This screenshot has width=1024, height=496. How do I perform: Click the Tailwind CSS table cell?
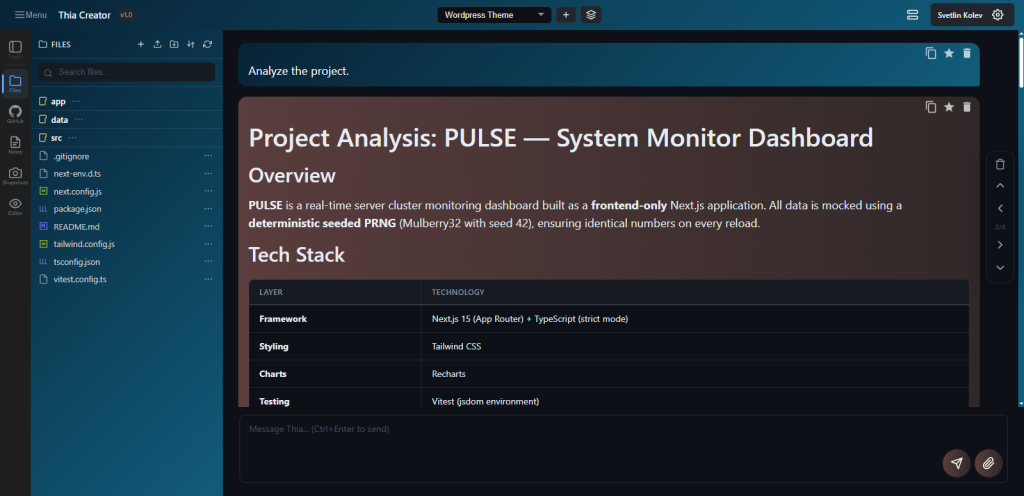[695, 347]
